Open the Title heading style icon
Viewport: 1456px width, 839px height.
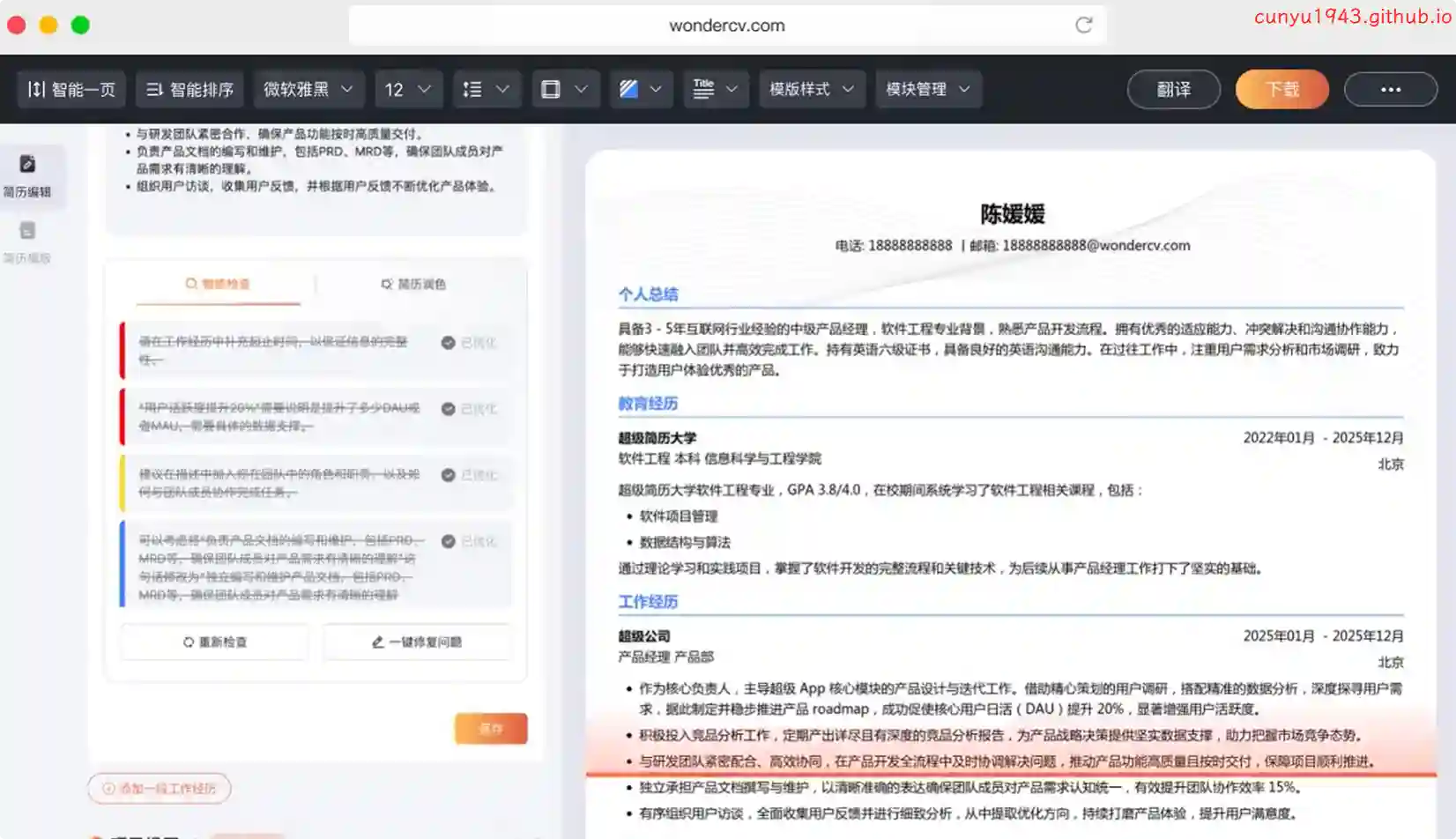(703, 89)
